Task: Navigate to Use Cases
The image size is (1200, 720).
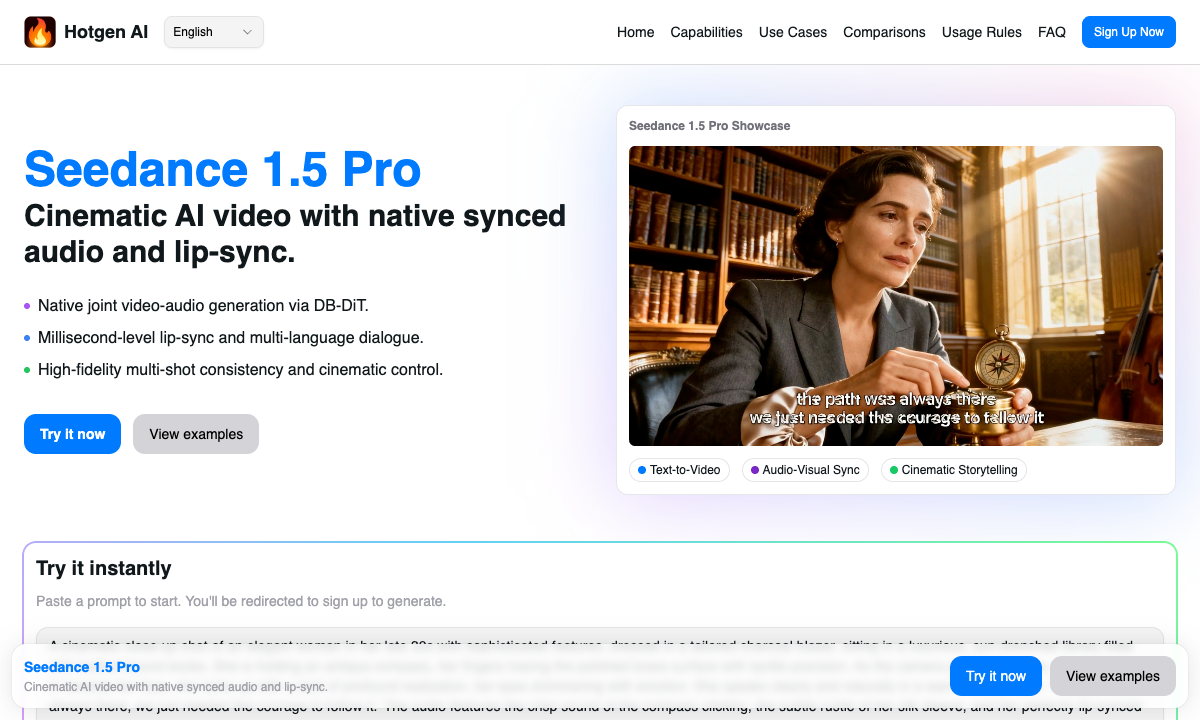Action: click(792, 32)
